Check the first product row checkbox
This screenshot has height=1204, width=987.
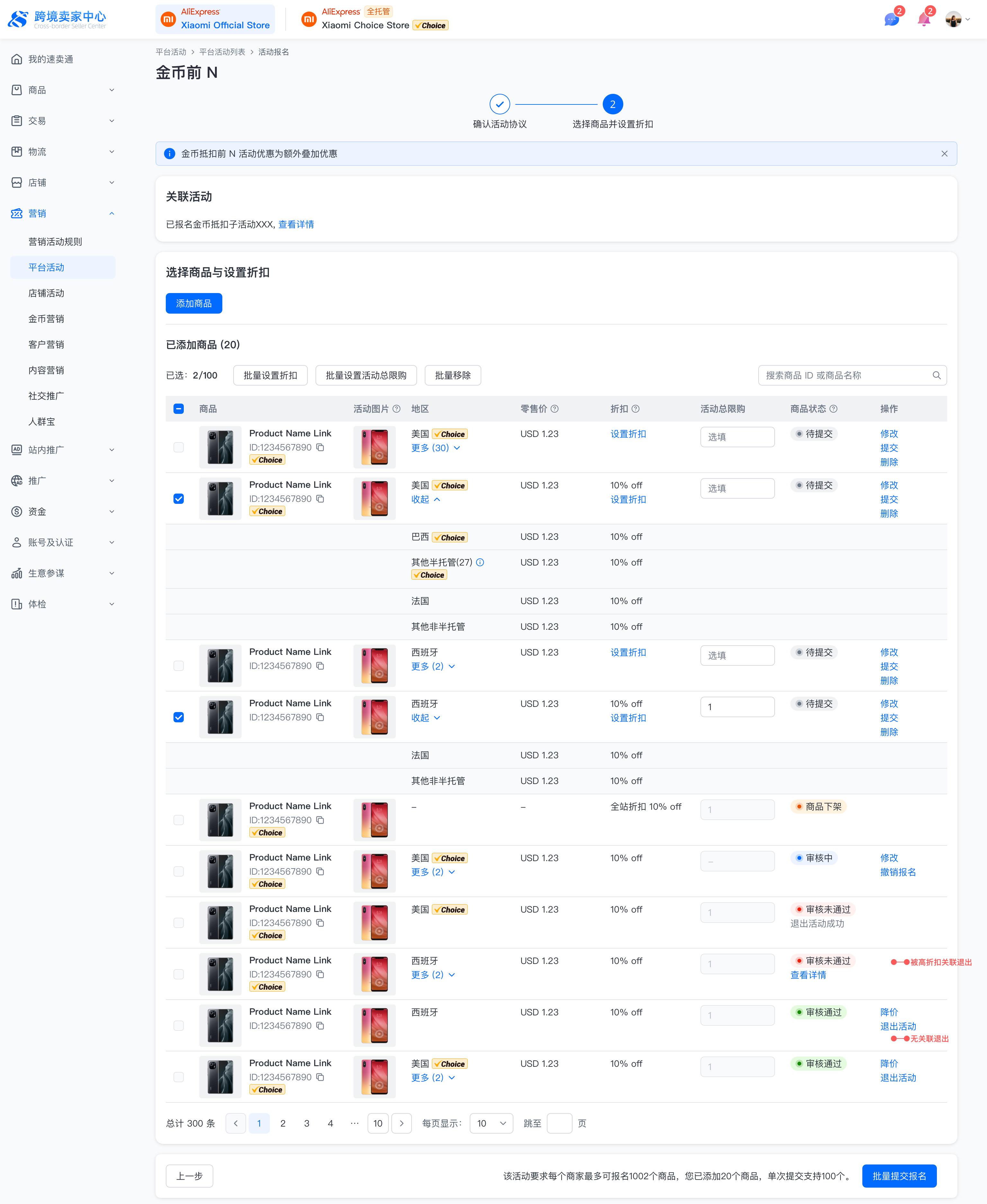[179, 447]
